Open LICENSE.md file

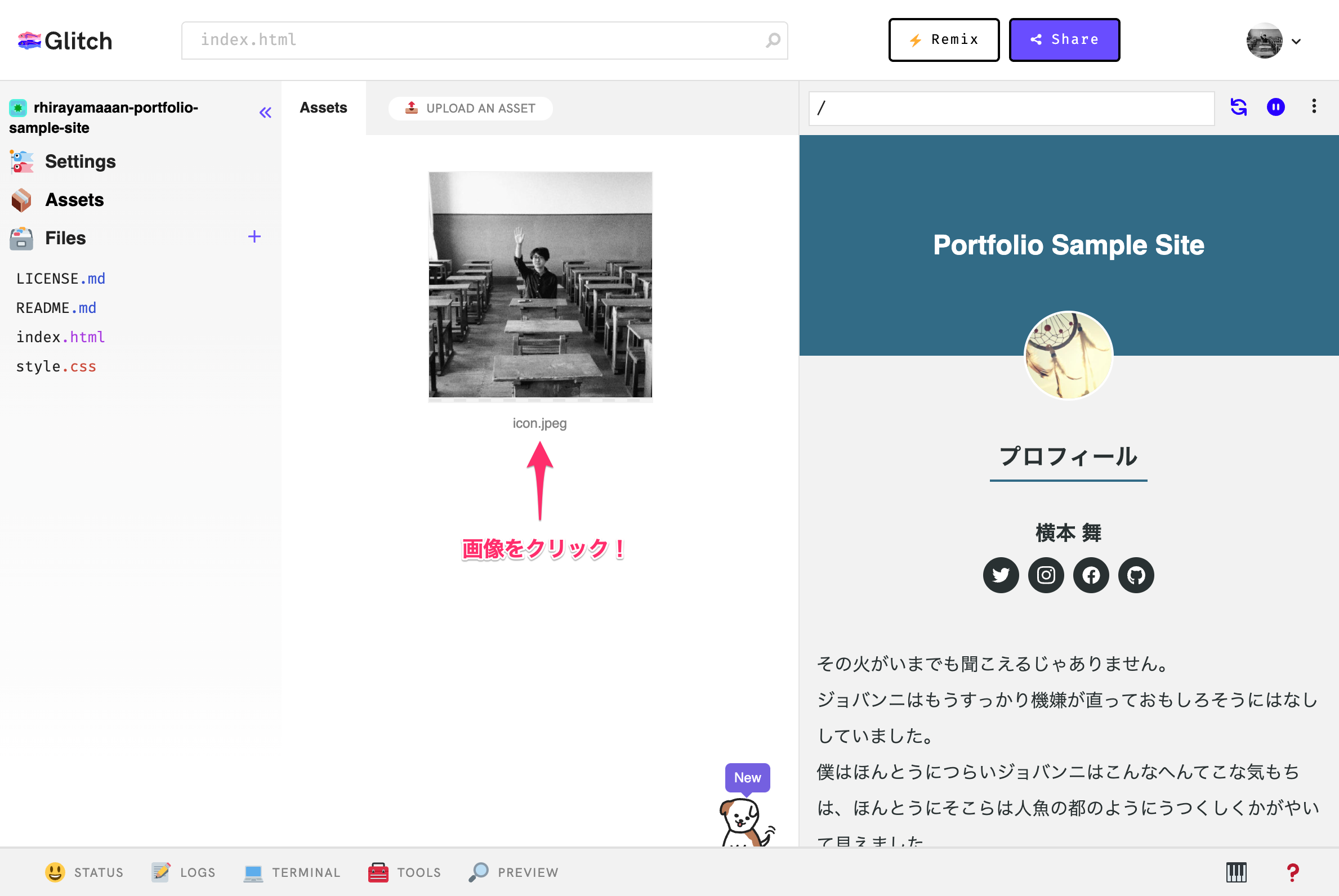(x=61, y=279)
